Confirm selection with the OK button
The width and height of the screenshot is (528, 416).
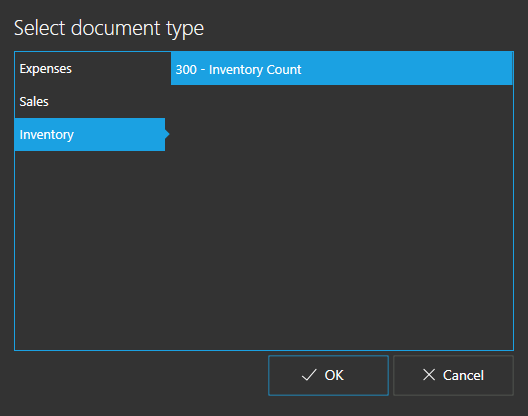pyautogui.click(x=328, y=375)
